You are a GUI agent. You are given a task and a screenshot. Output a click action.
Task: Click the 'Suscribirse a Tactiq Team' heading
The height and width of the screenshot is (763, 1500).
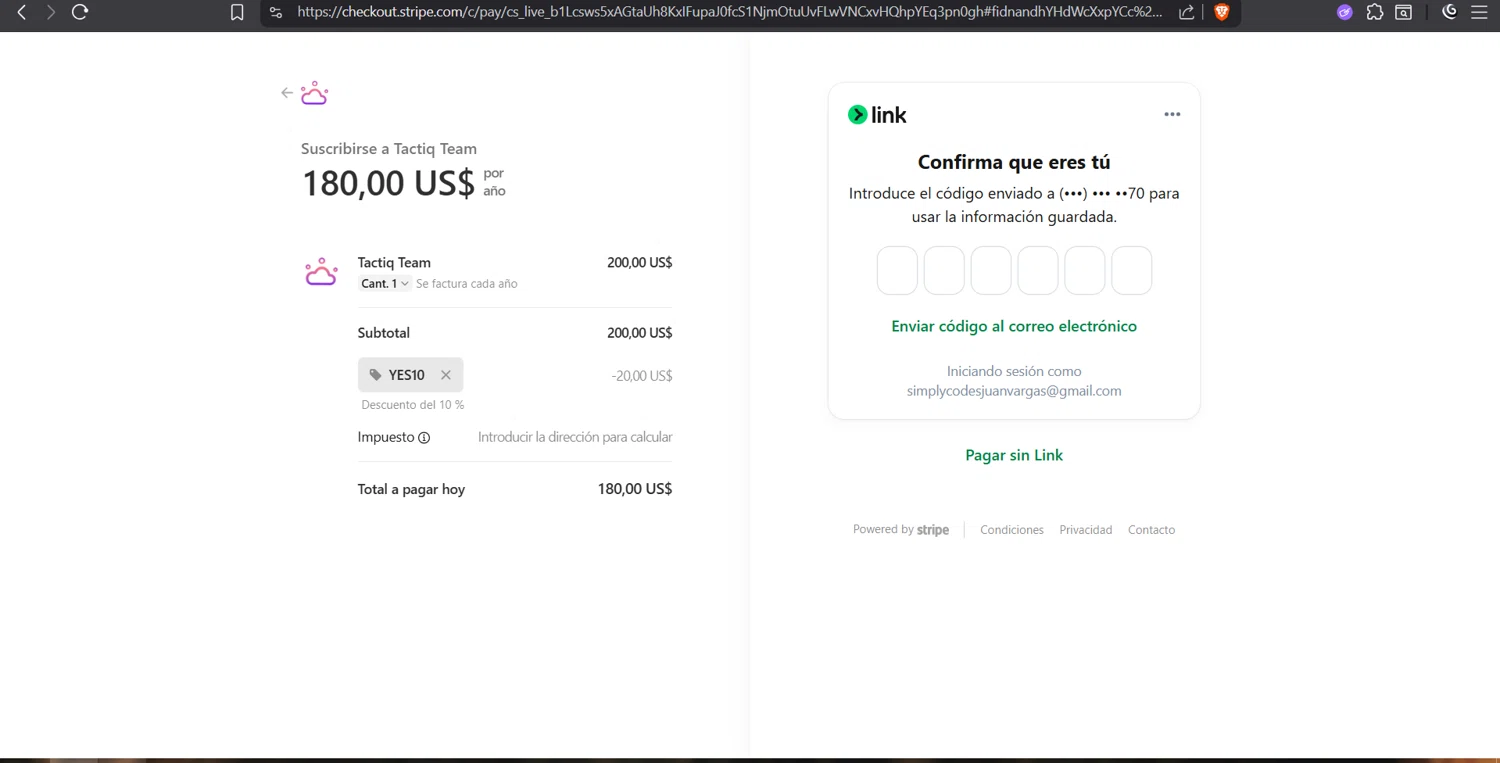tap(389, 148)
